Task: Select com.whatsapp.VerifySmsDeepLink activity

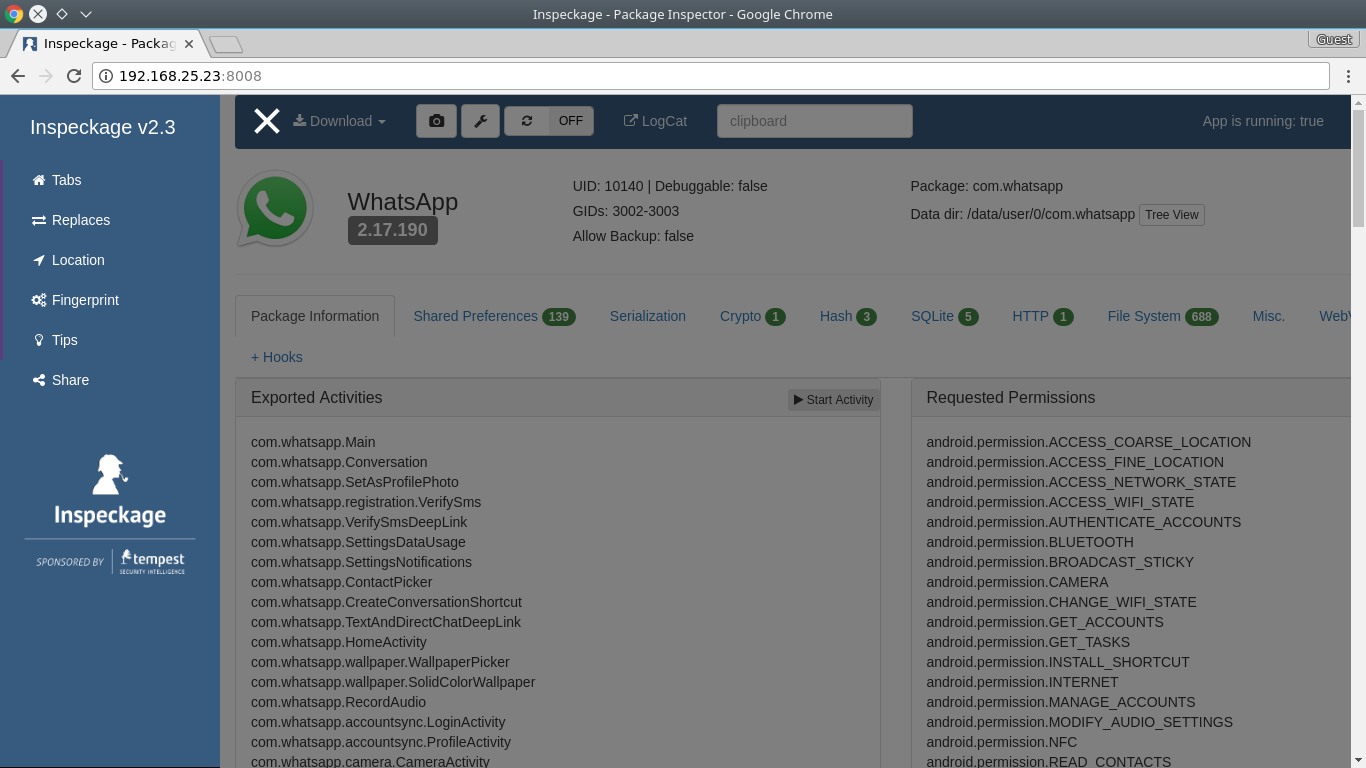Action: pos(359,522)
